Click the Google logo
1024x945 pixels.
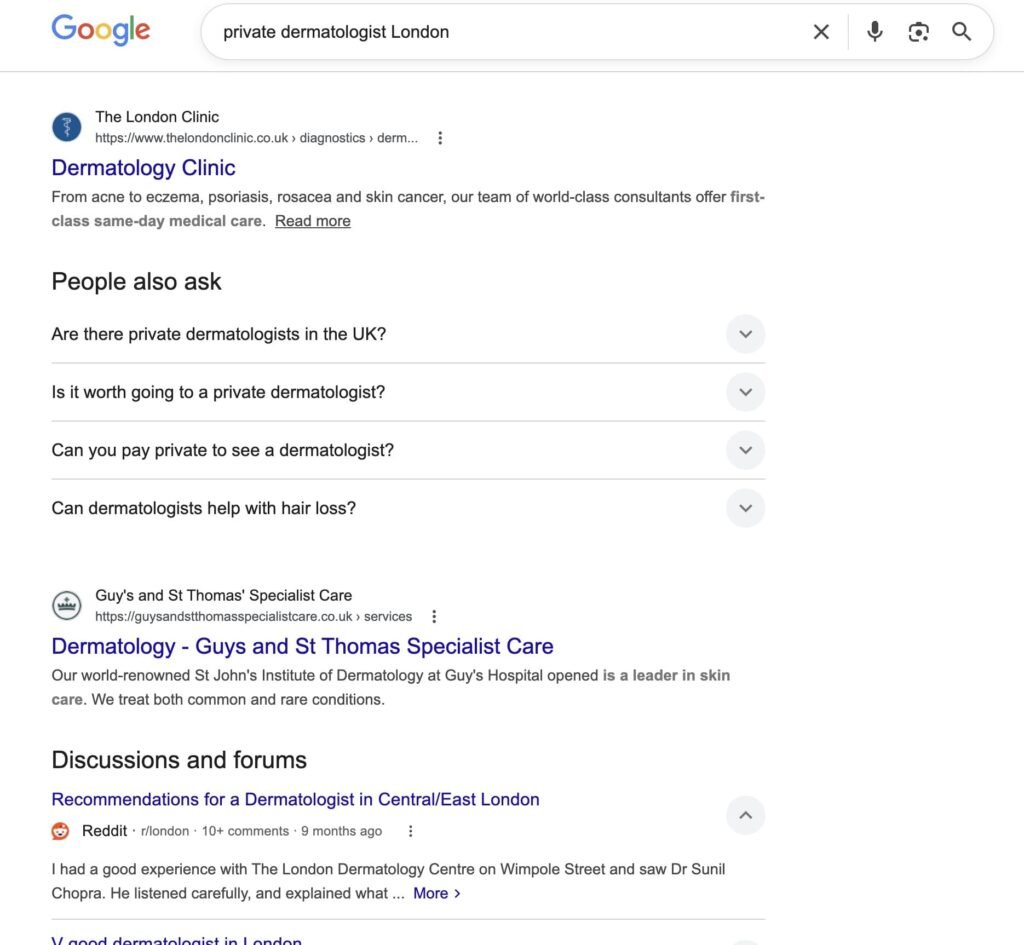pos(101,30)
